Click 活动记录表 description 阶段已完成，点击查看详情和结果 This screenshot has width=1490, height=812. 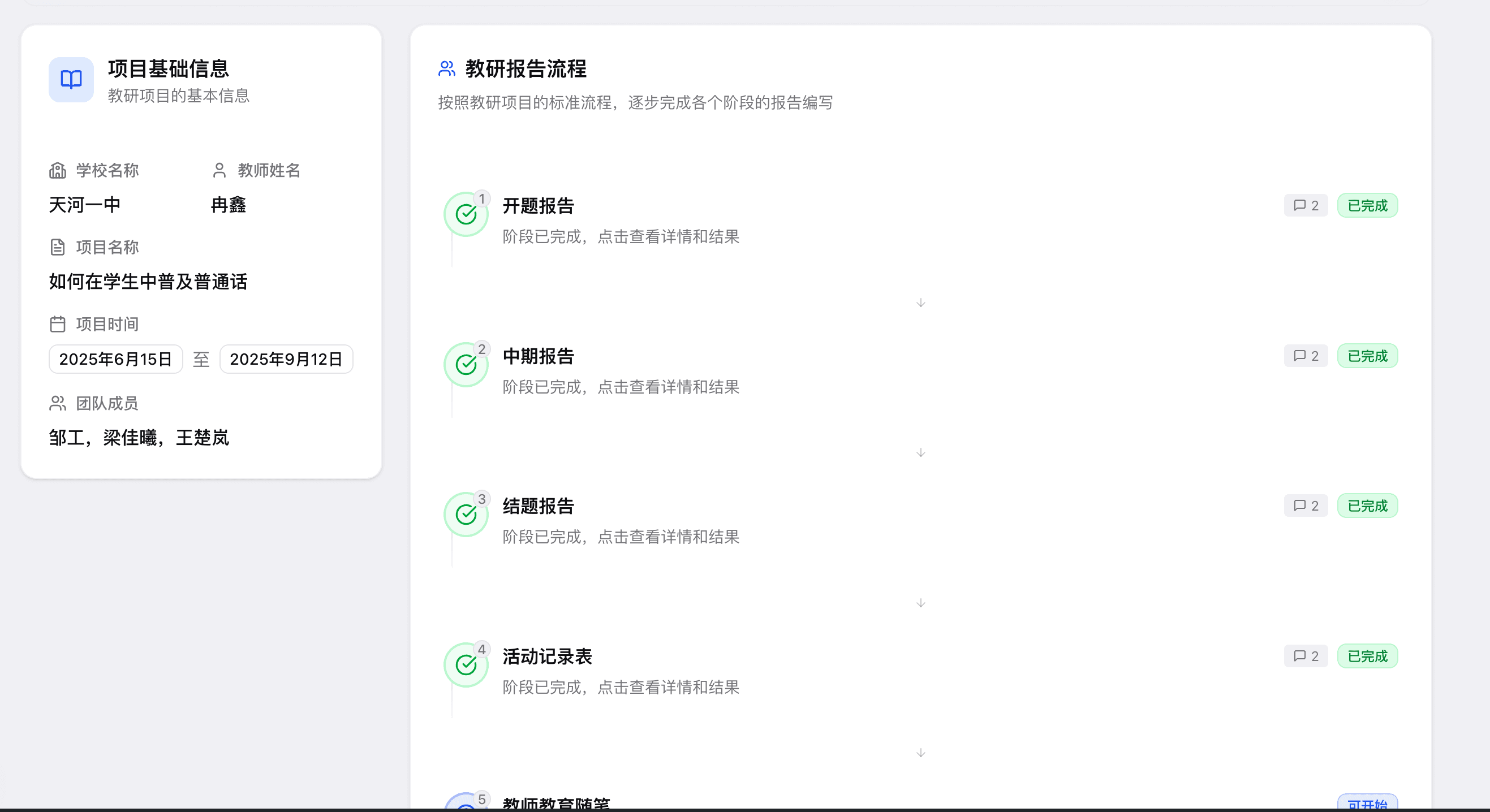pos(621,687)
